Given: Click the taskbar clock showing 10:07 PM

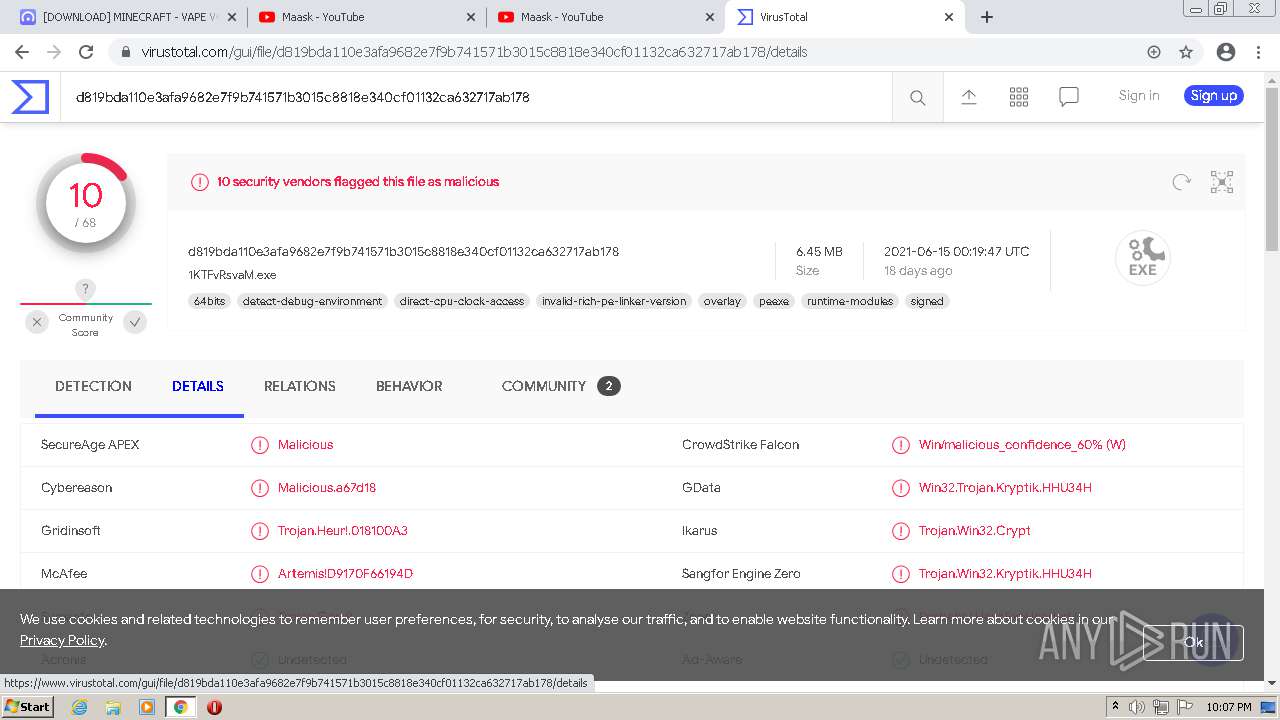Looking at the screenshot, I should (x=1228, y=707).
